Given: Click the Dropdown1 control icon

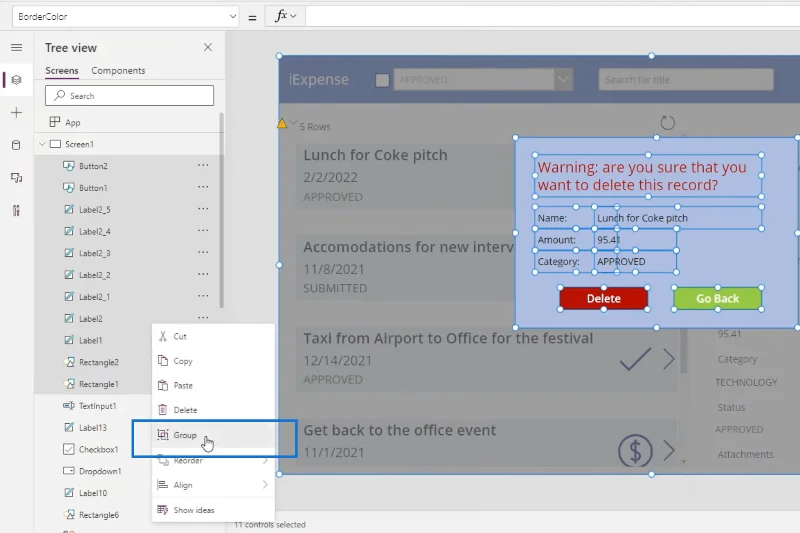Looking at the screenshot, I should click(x=69, y=471).
